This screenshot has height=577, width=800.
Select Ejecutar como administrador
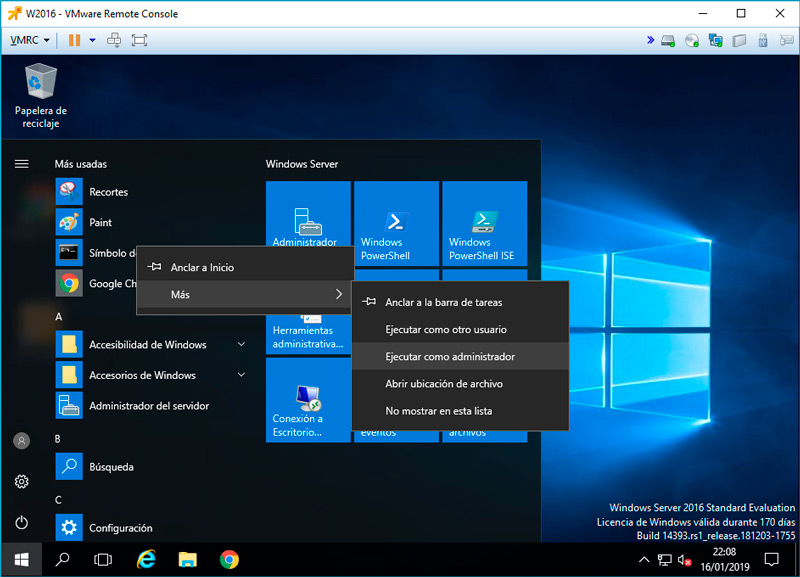(460, 357)
